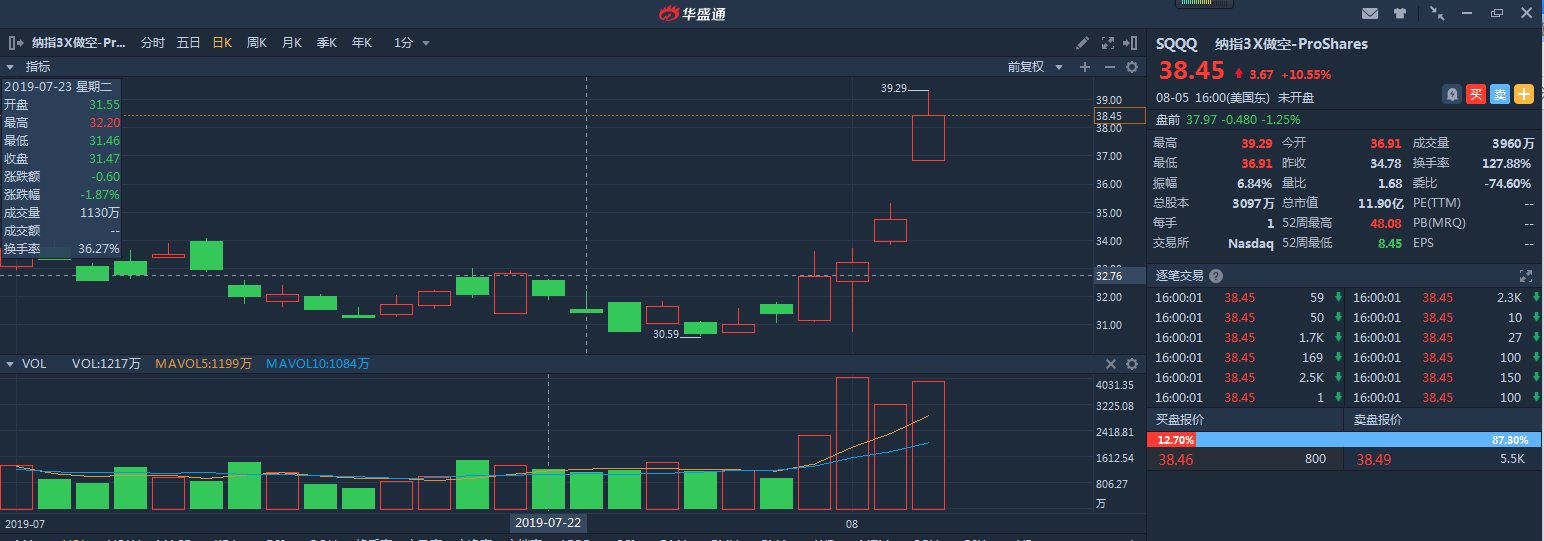The height and width of the screenshot is (541, 1544).
Task: Click the 买盘报价 header
Action: [1180, 420]
